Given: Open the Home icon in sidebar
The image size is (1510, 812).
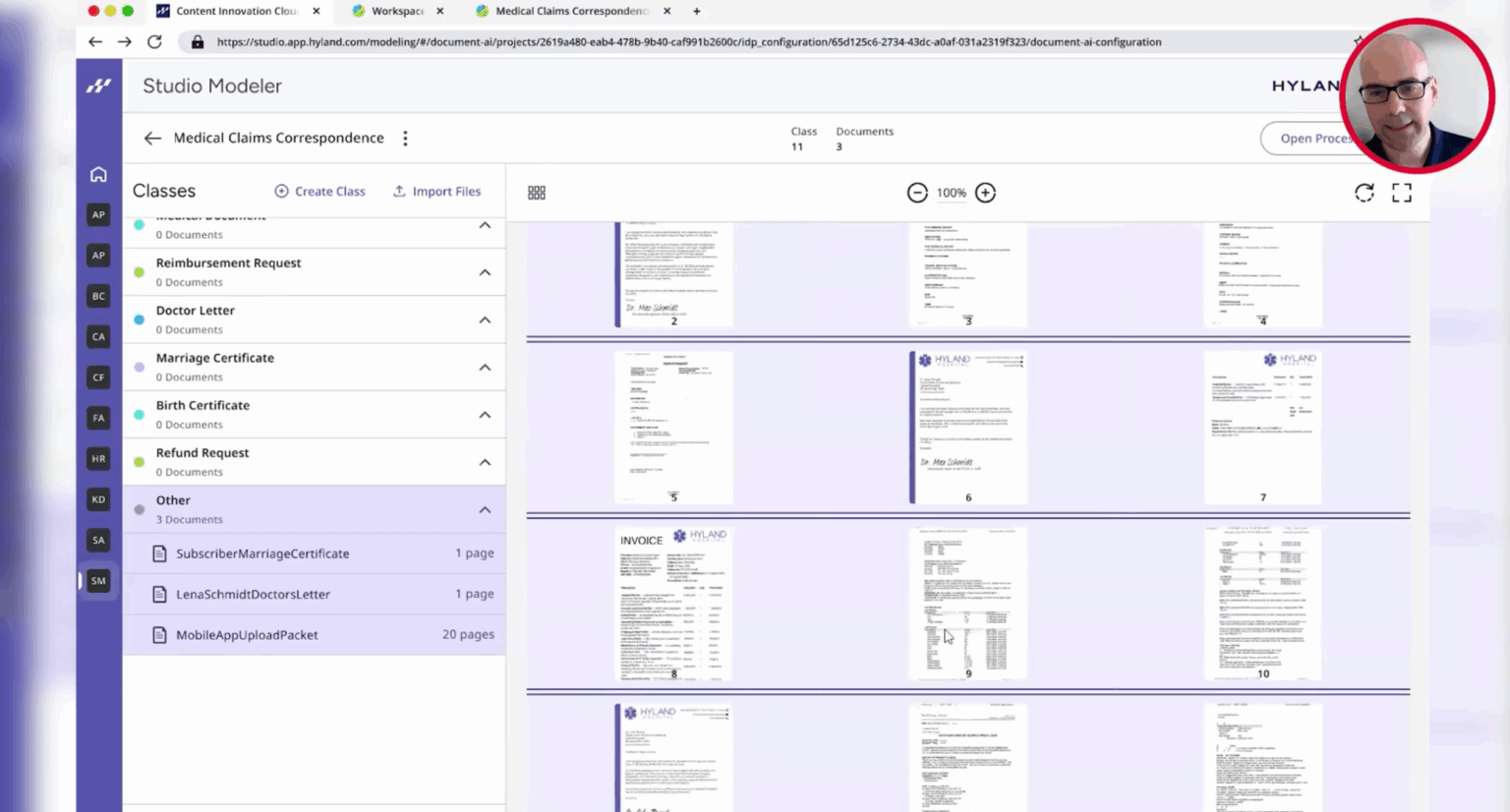Looking at the screenshot, I should tap(98, 174).
